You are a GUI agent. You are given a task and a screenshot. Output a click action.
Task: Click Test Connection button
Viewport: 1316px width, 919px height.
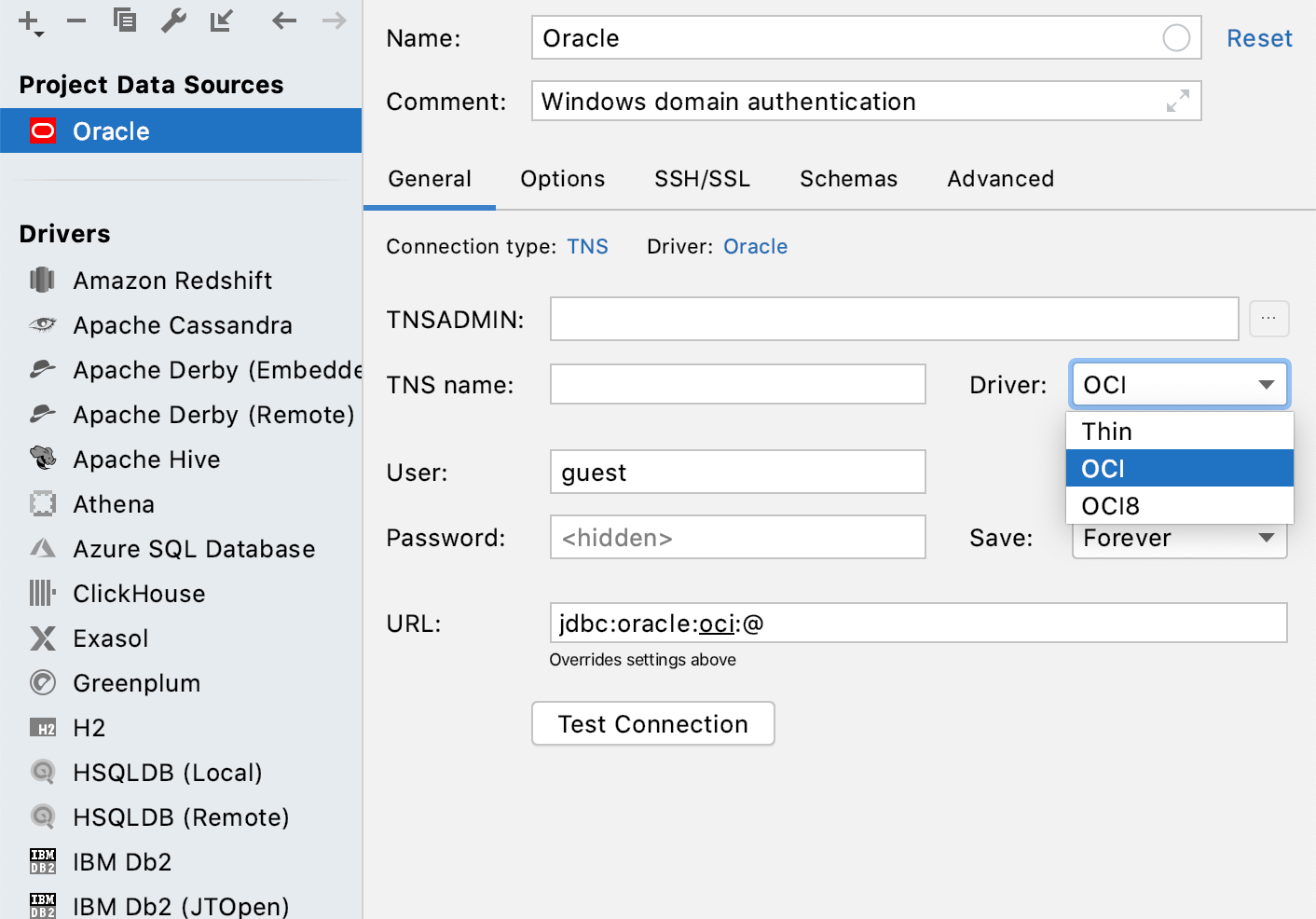click(x=653, y=723)
